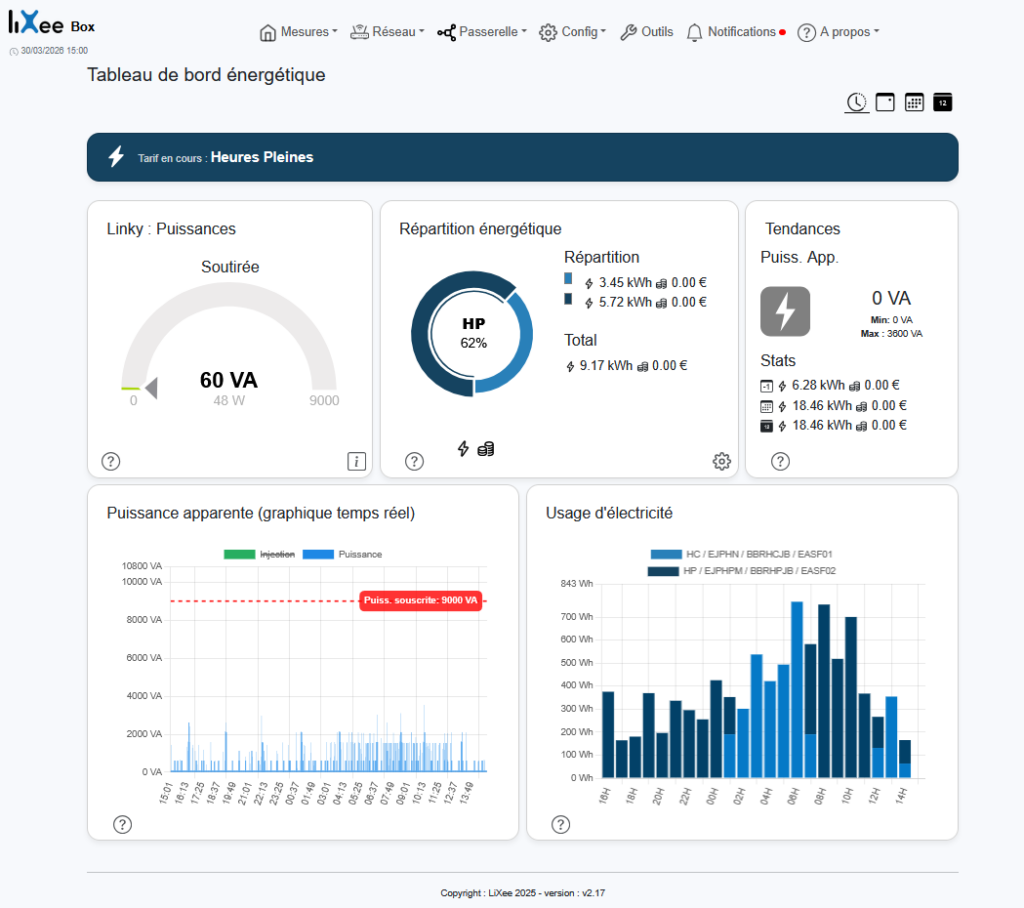Select the yearly "12" view icon
Image resolution: width=1024 pixels, height=908 pixels.
coord(942,101)
